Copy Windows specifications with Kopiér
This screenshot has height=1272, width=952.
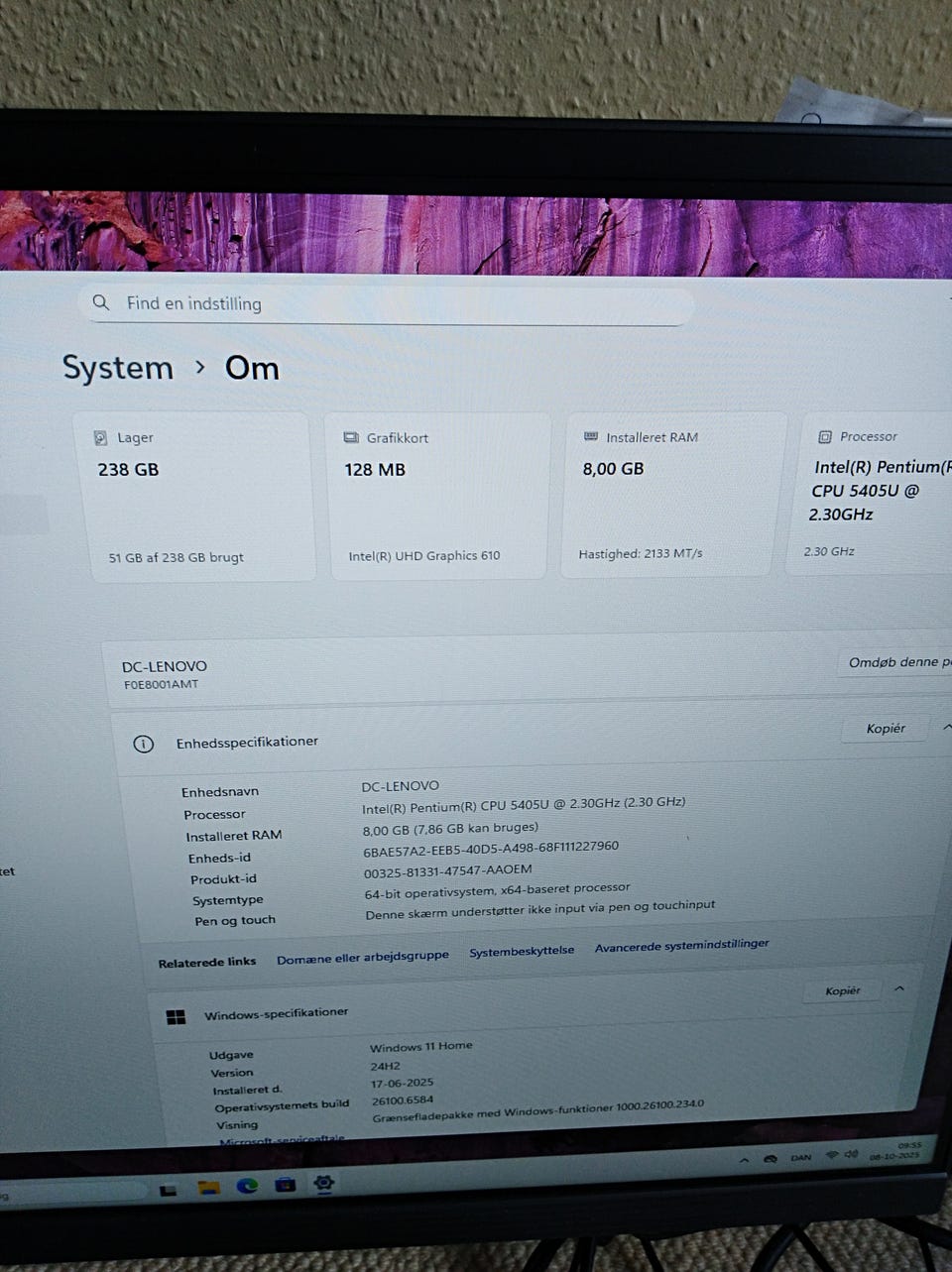[x=843, y=990]
